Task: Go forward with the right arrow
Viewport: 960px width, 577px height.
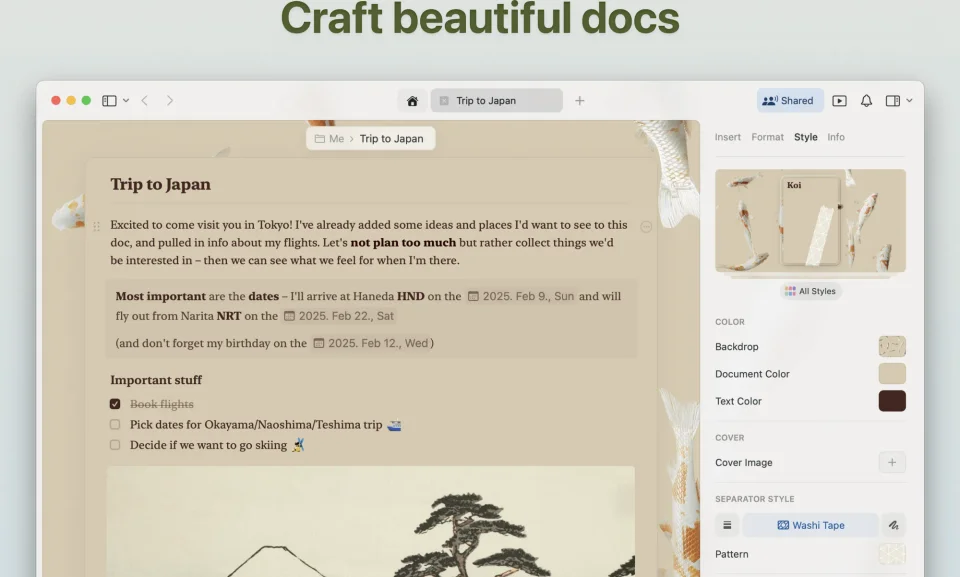Action: (x=170, y=100)
